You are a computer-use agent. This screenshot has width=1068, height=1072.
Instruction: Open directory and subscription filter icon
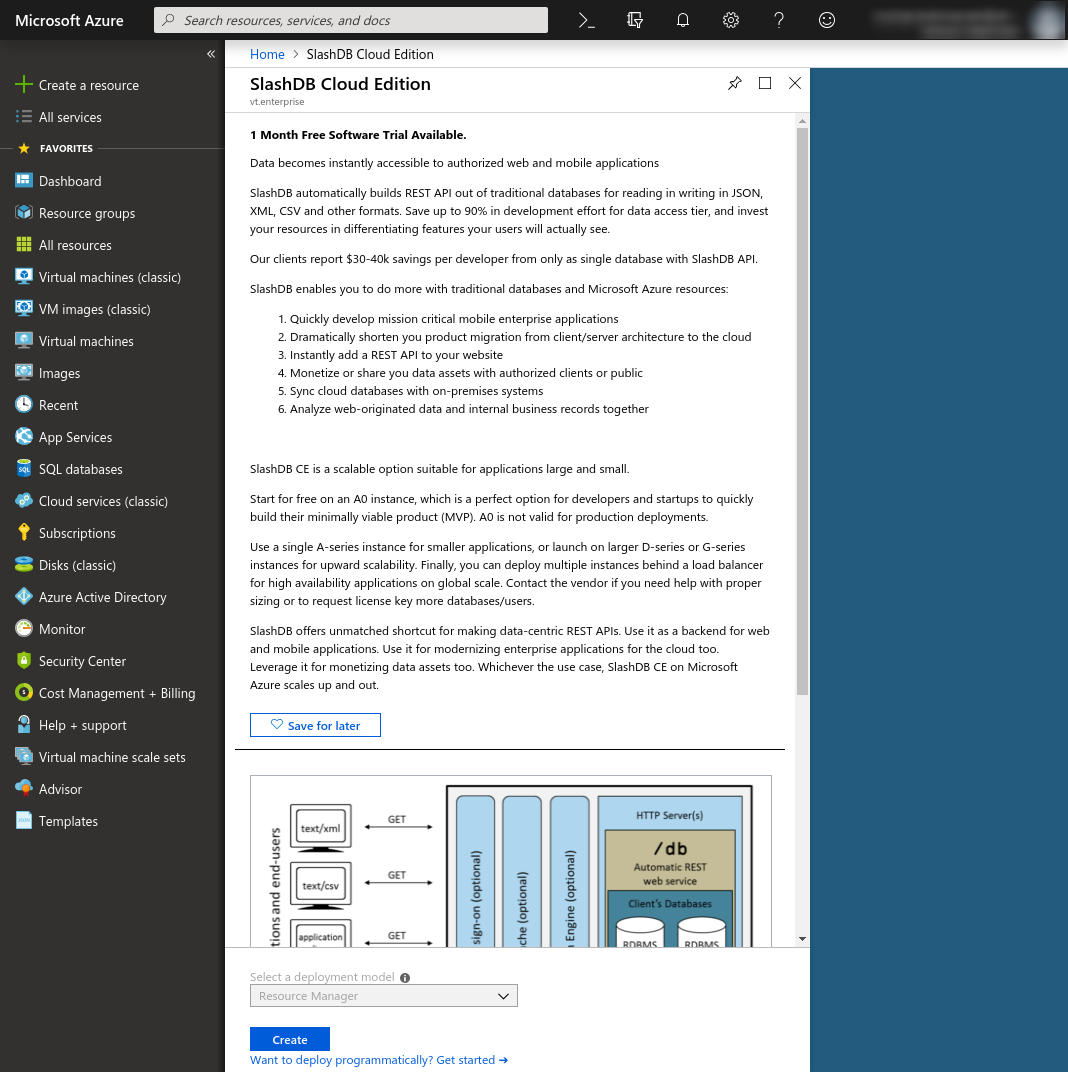[x=635, y=20]
